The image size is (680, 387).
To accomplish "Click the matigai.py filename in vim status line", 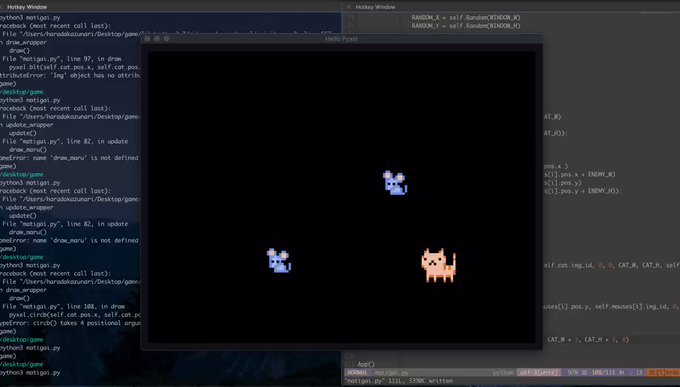I will (391, 373).
